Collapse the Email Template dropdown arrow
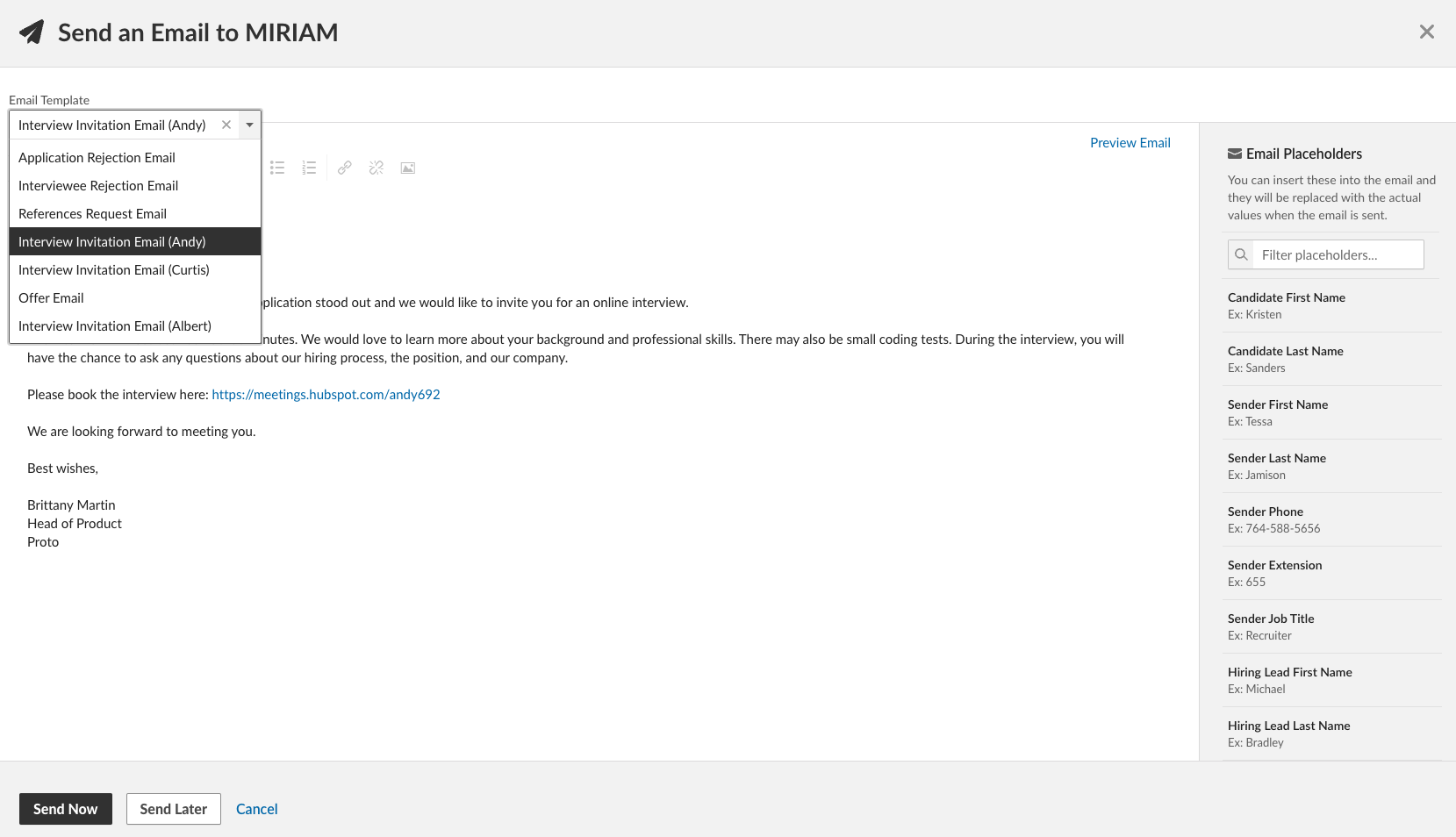 250,125
